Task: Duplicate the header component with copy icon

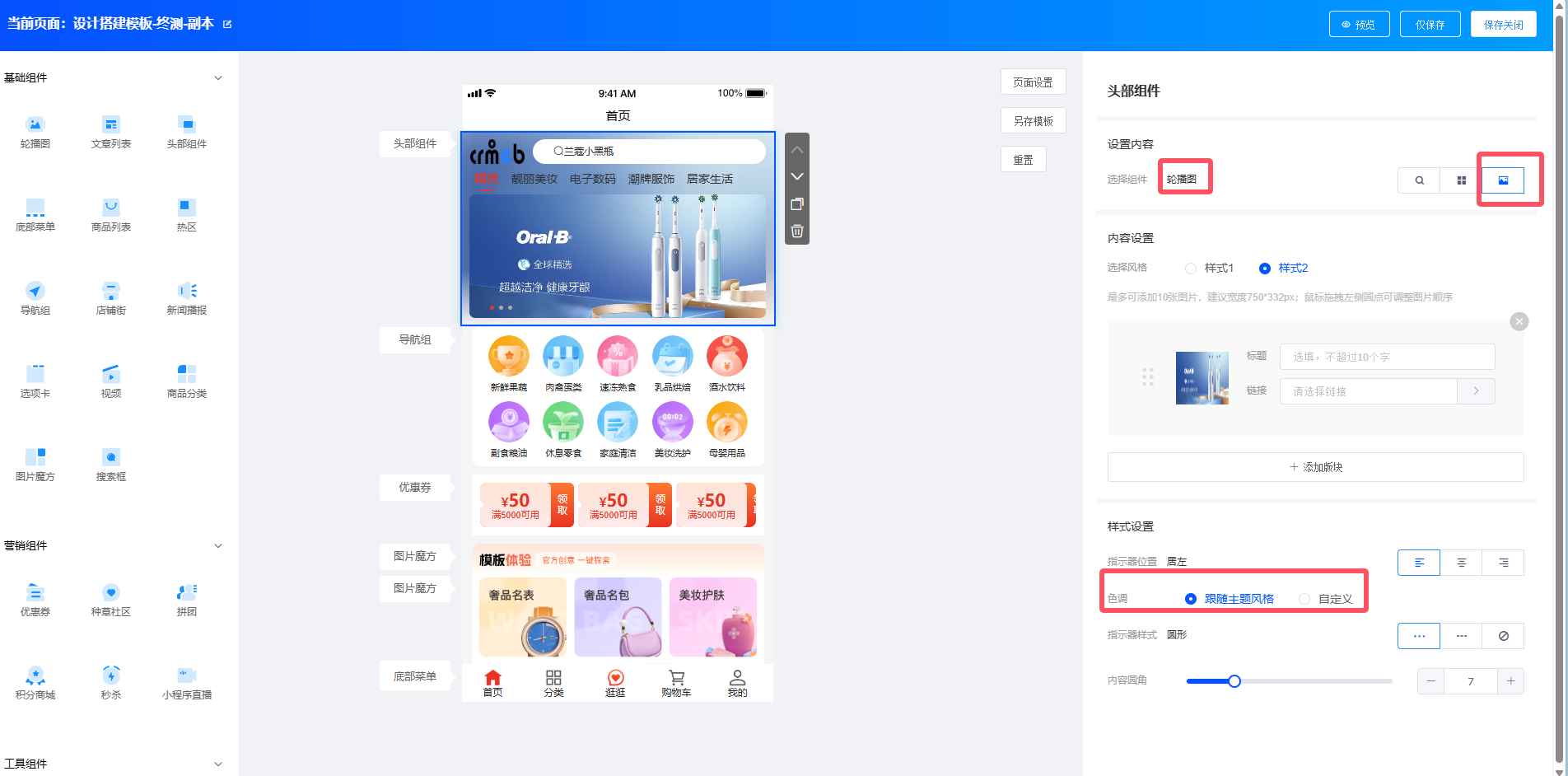Action: pos(796,204)
